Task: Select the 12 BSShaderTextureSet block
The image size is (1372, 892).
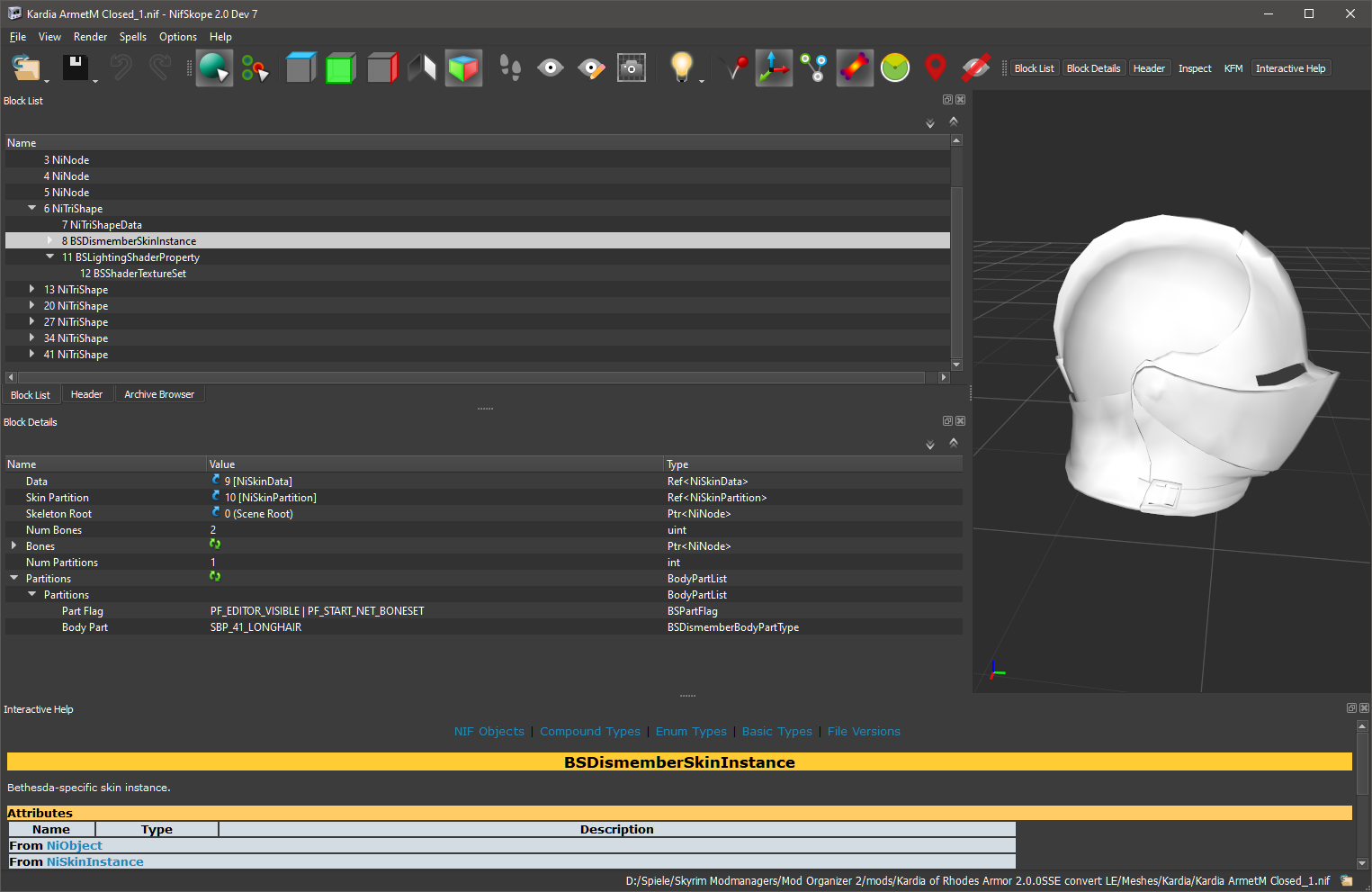Action: [133, 273]
